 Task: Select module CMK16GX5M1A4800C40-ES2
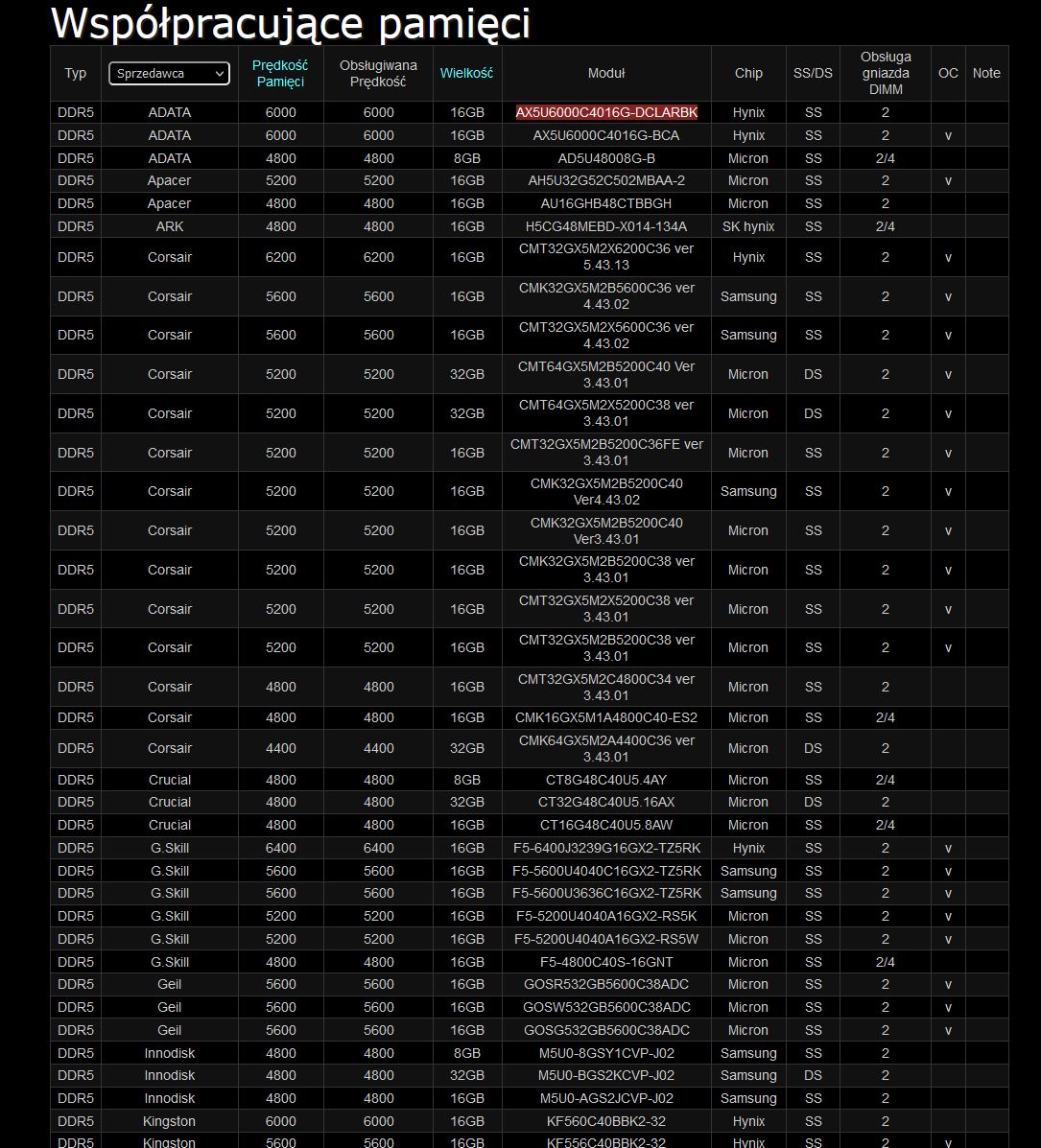click(606, 717)
